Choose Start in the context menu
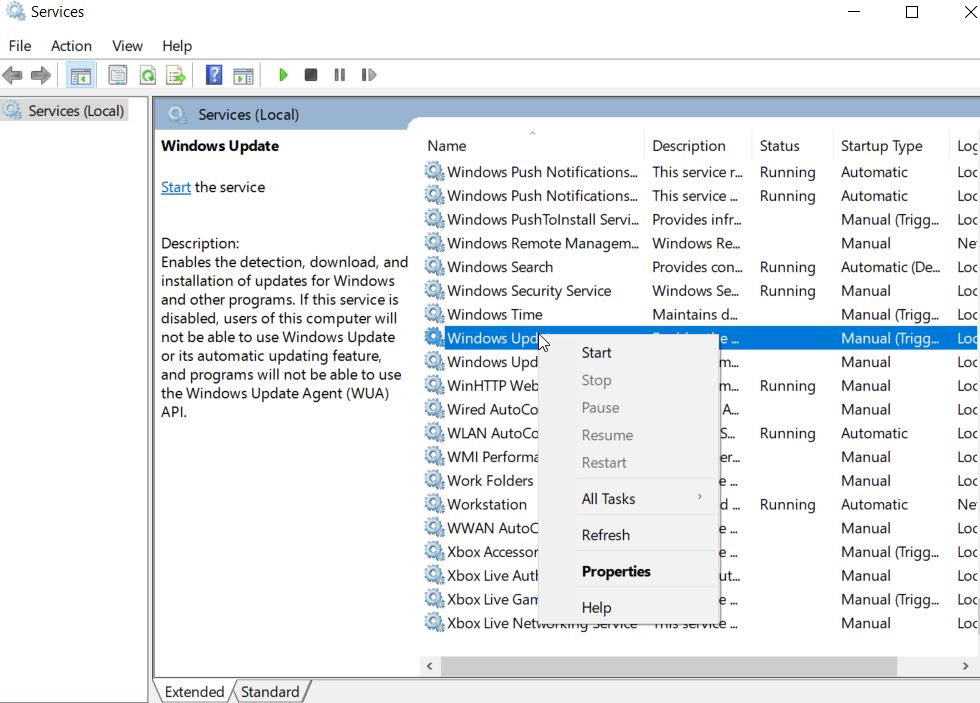This screenshot has height=703, width=980. point(629,352)
